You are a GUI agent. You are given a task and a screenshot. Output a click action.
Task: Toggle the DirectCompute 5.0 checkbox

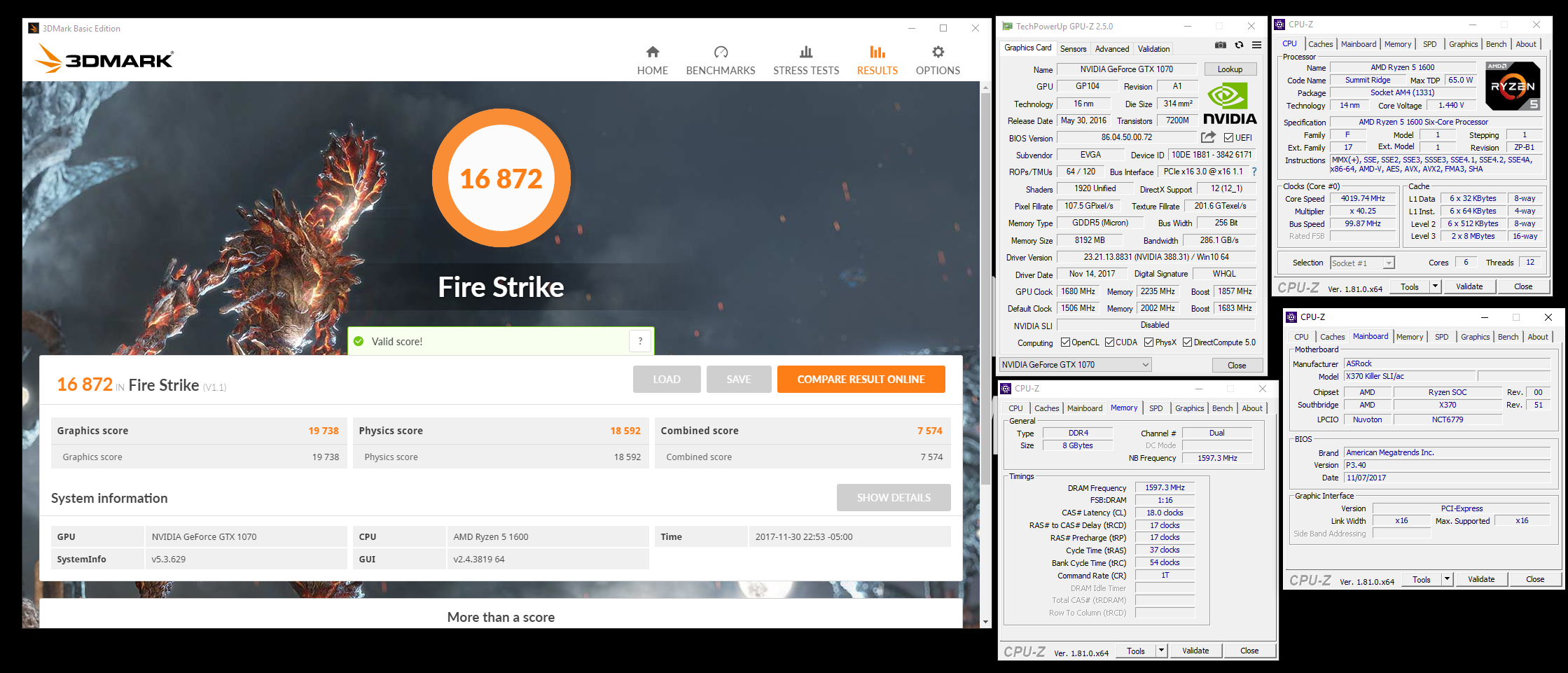tap(1187, 342)
